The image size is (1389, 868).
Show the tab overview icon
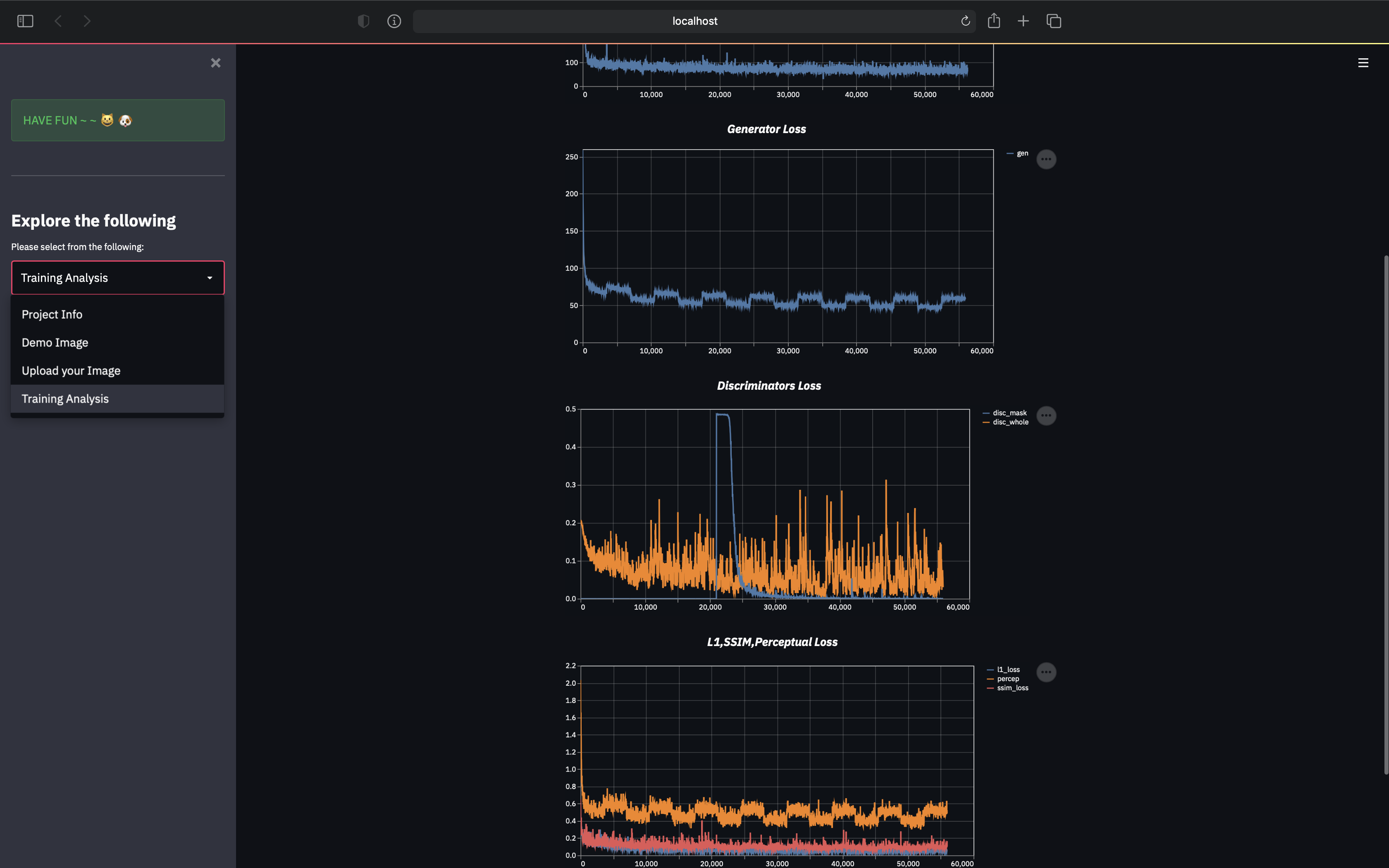coord(1054,21)
